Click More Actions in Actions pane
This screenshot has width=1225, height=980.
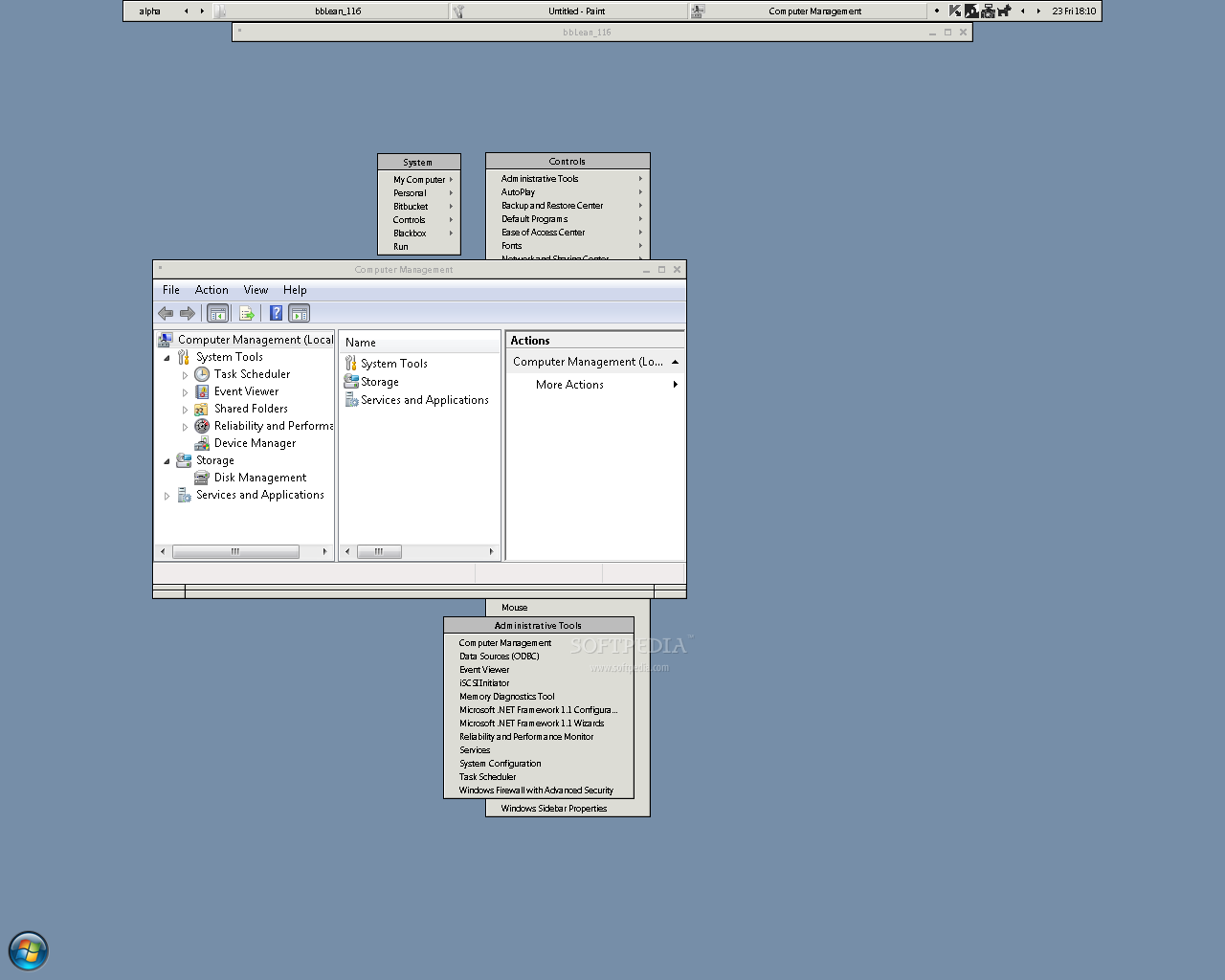569,385
